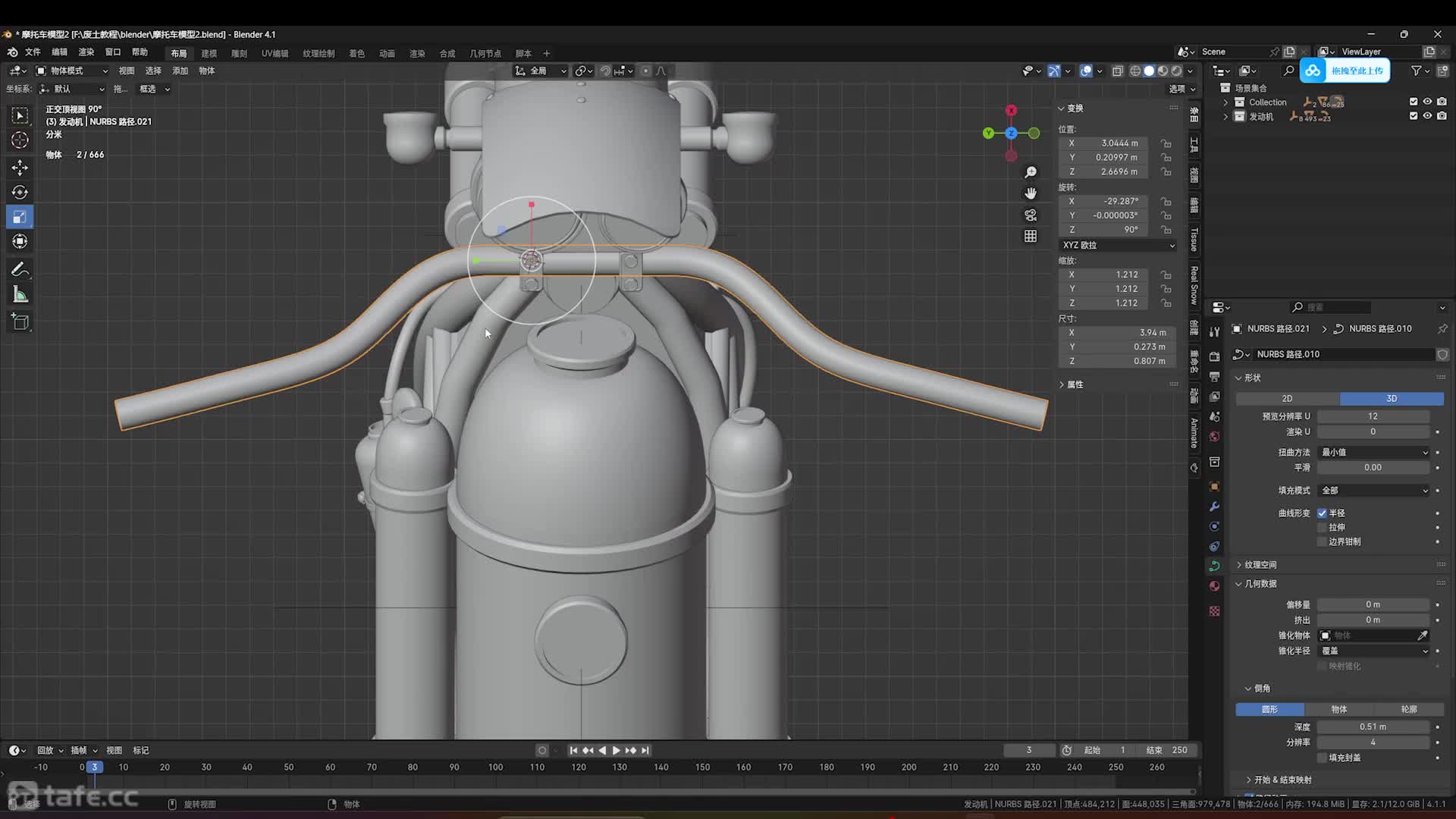The height and width of the screenshot is (819, 1456).
Task: Switch to the 建模 workspace tab
Action: click(x=209, y=54)
